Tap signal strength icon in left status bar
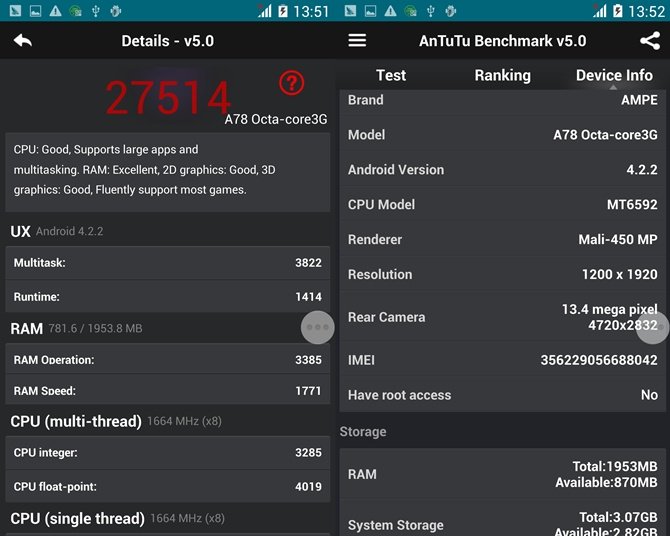This screenshot has width=670, height=536. coord(265,11)
